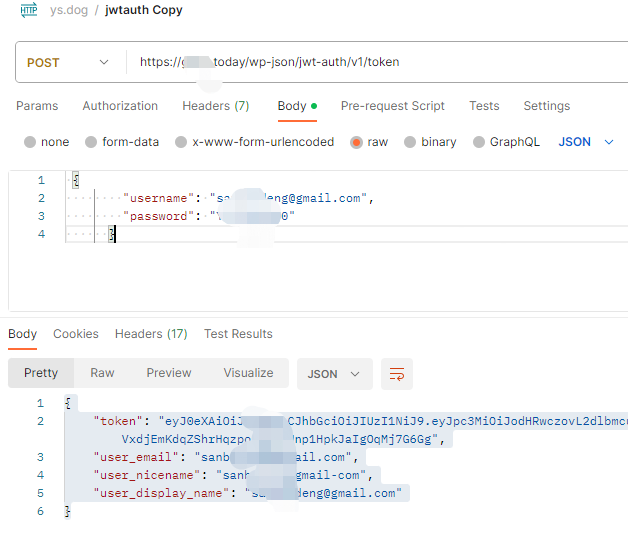The image size is (628, 542).
Task: Open the Pre-request Script tab
Action: click(392, 106)
